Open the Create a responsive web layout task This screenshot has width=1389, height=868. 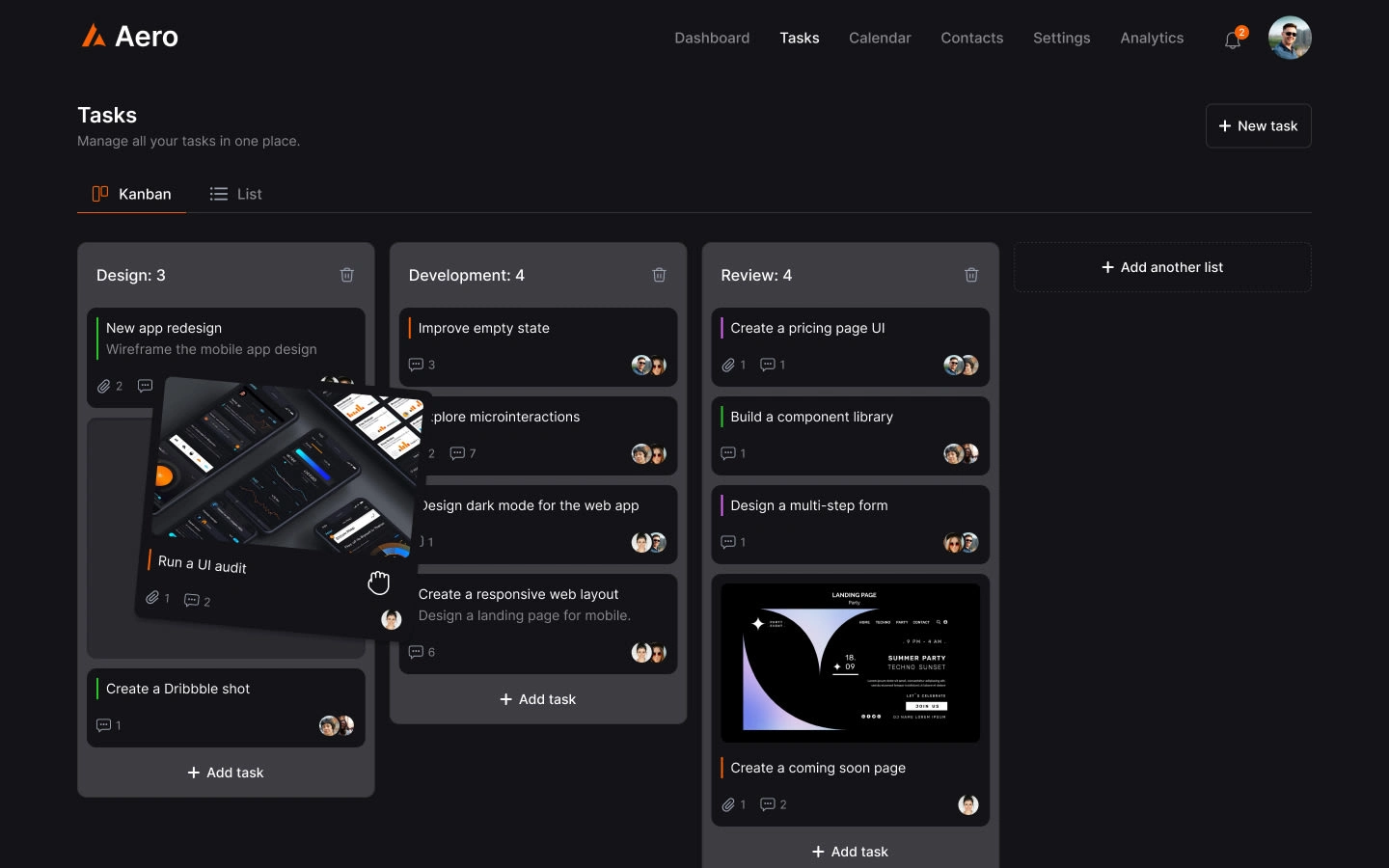[538, 624]
